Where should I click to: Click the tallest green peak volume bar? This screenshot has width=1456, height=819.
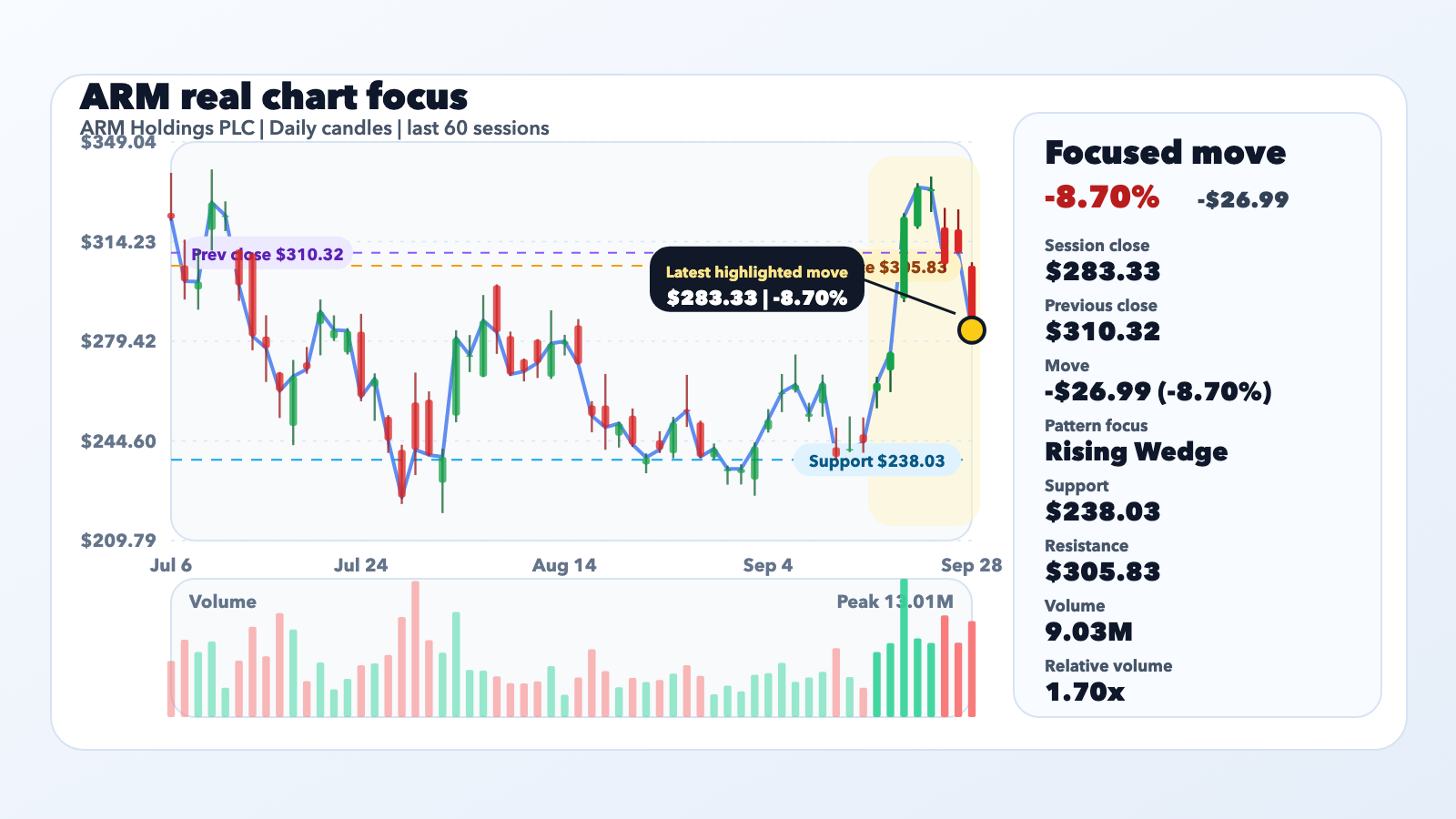pyautogui.click(x=904, y=647)
